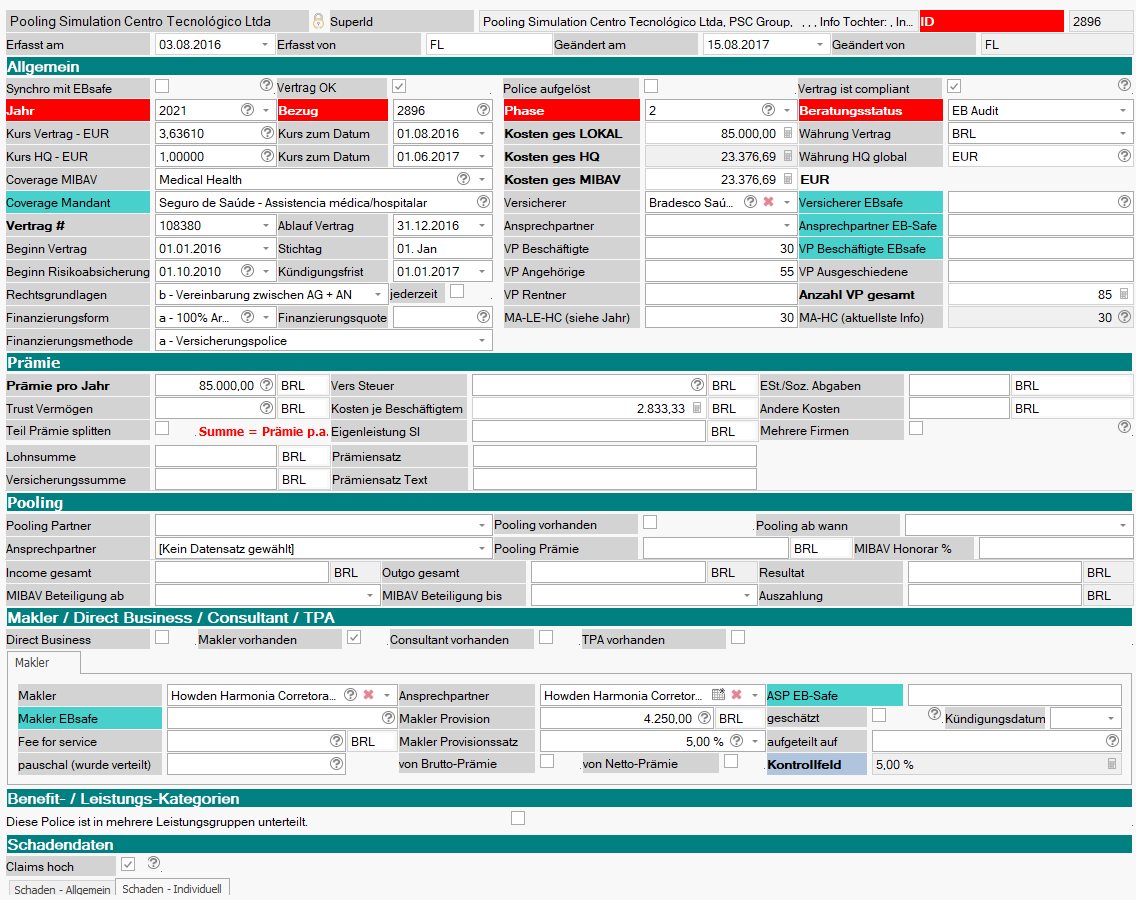Clear Makler Ansprechpartner with the red X
The width and height of the screenshot is (1136, 900).
coord(737,694)
